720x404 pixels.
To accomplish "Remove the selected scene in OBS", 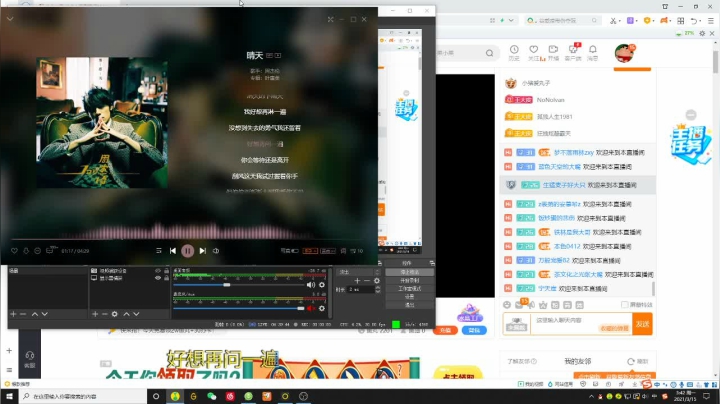I will point(23,314).
